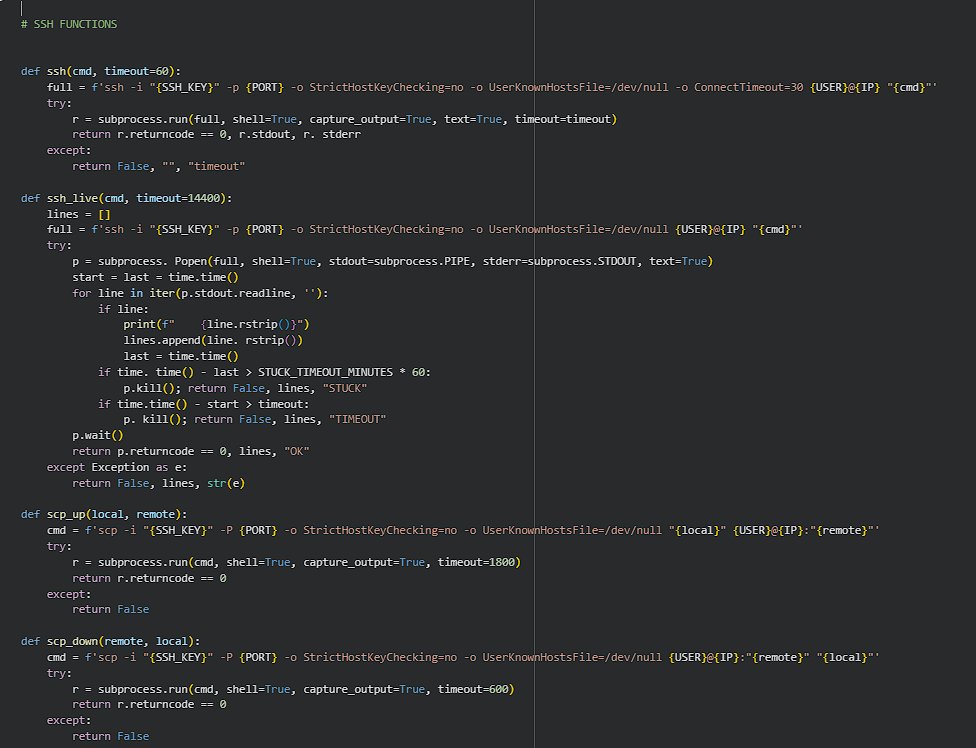Click the "STUCK" return string
The height and width of the screenshot is (748, 976).
343,387
